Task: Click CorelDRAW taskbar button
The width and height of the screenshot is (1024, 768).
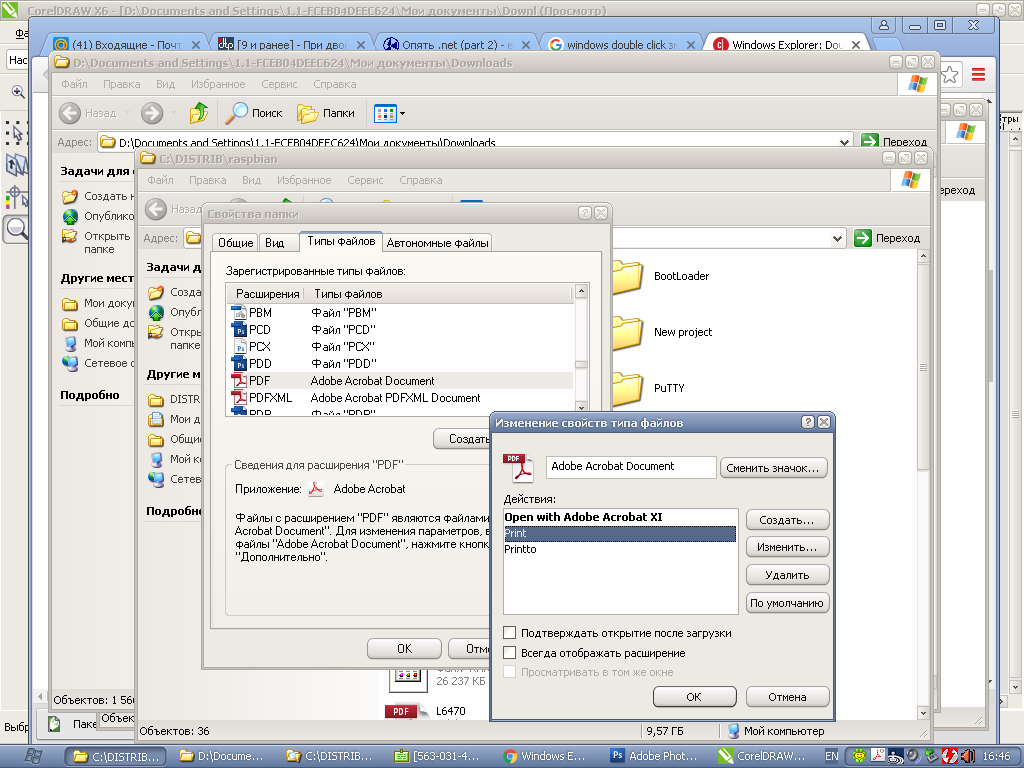Action: tap(763, 756)
